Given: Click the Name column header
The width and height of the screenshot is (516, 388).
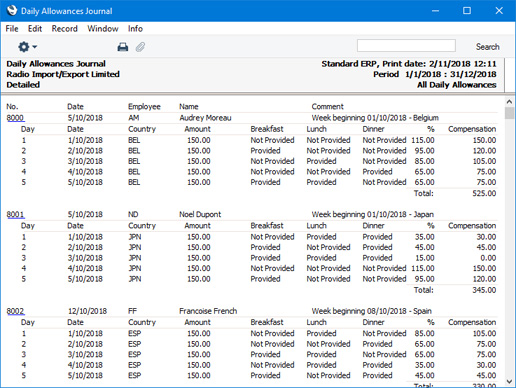Looking at the screenshot, I should 189,107.
